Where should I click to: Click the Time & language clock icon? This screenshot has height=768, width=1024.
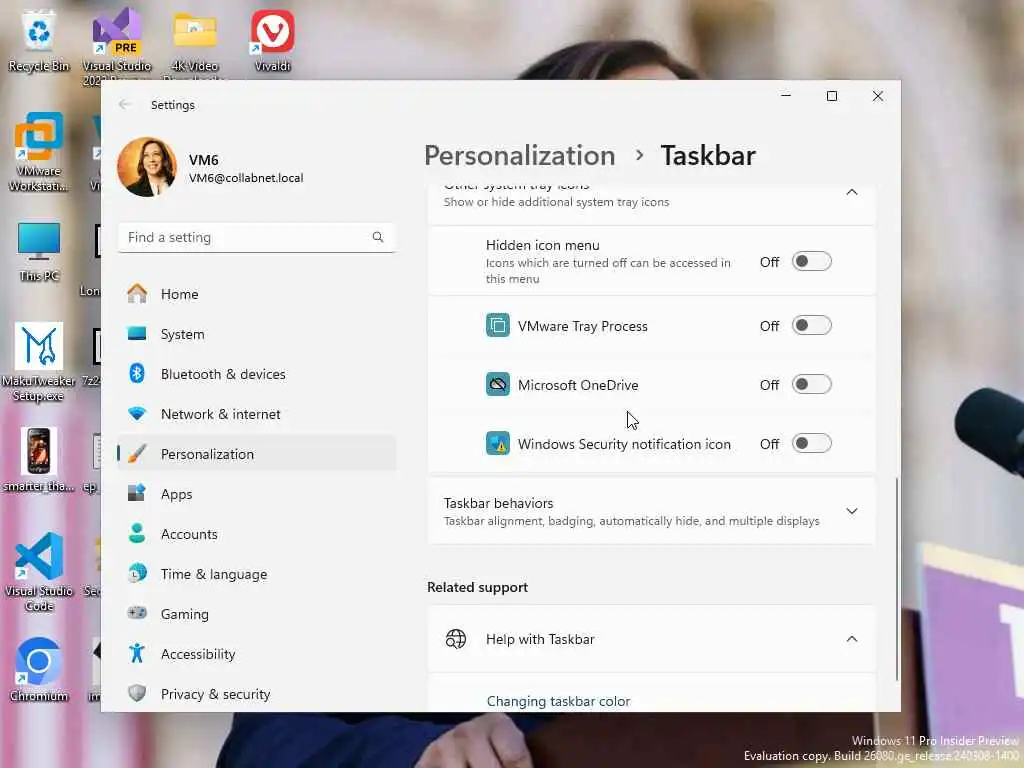tap(137, 573)
